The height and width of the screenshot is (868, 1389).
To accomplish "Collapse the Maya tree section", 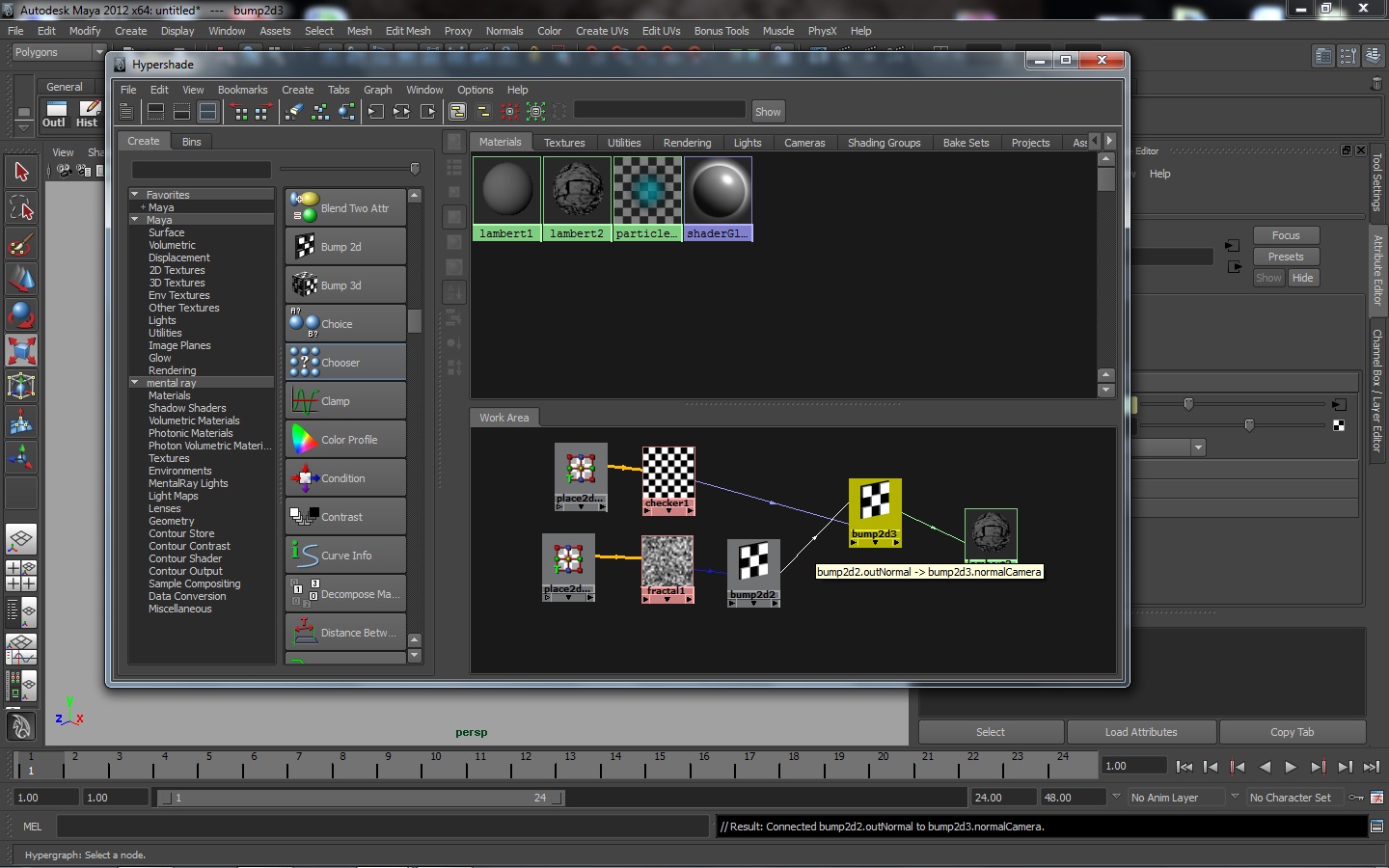I will pos(135,220).
